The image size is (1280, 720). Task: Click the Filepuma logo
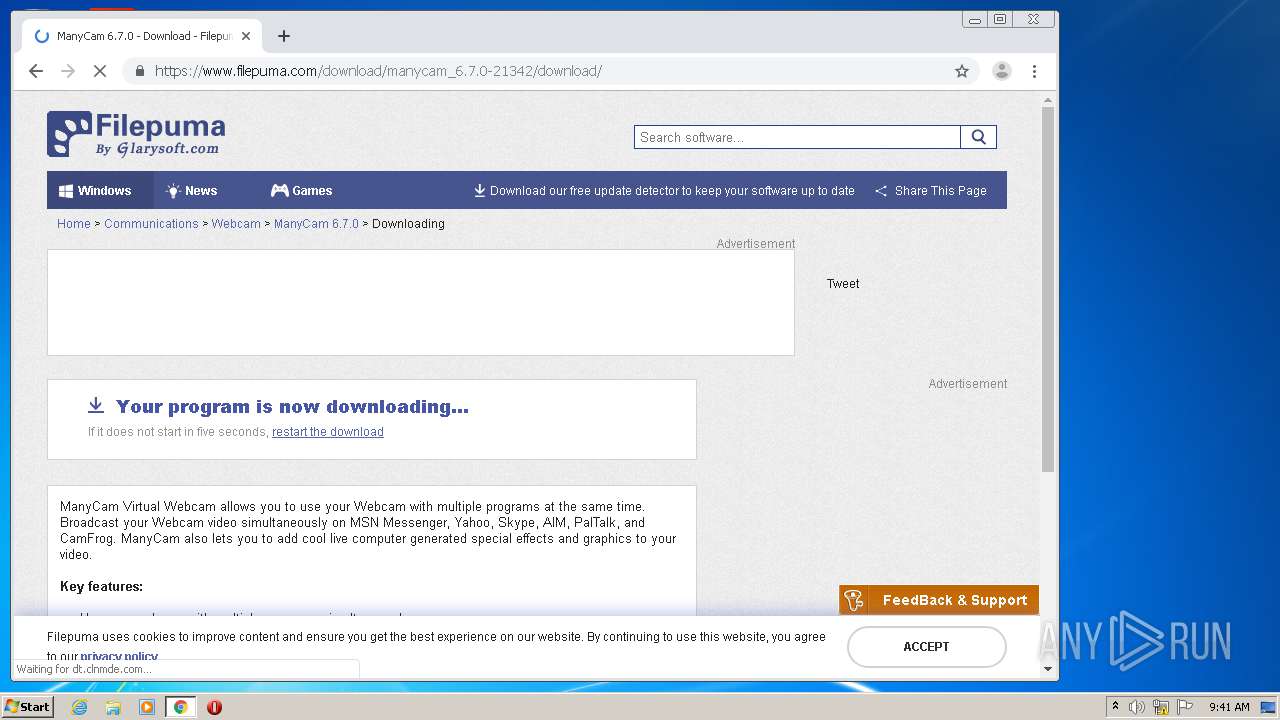click(136, 134)
